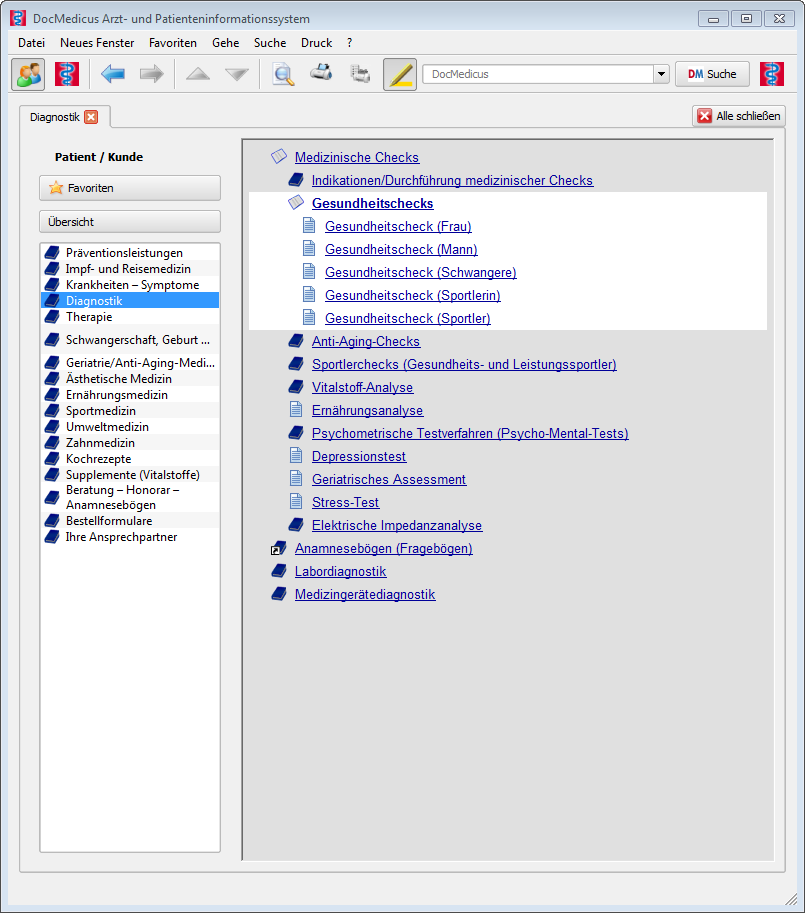805x913 pixels.
Task: Click document icon next to Ernährungsanalyse
Action: point(296,409)
